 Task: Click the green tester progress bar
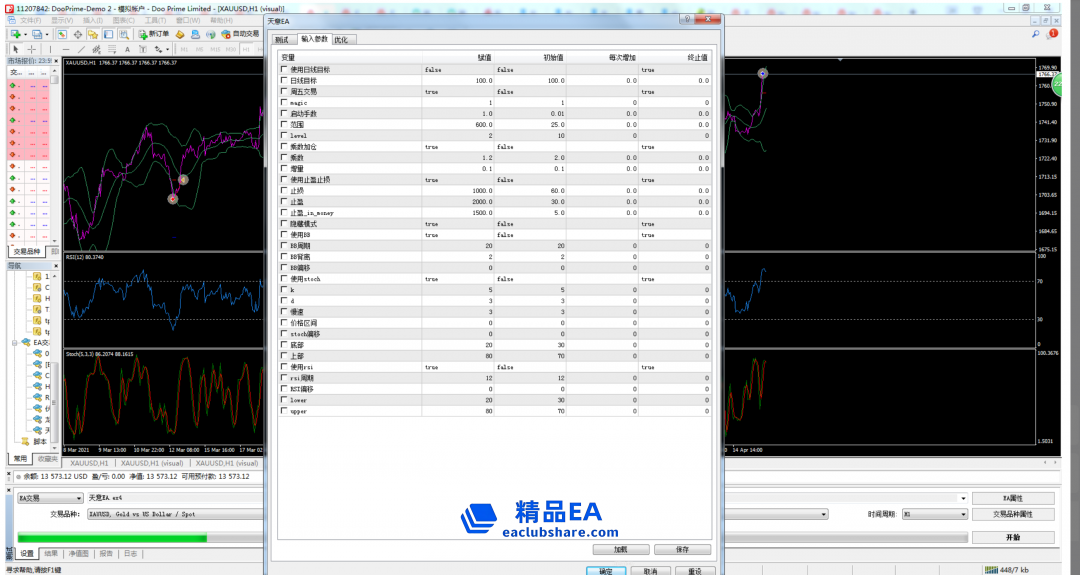click(112, 538)
